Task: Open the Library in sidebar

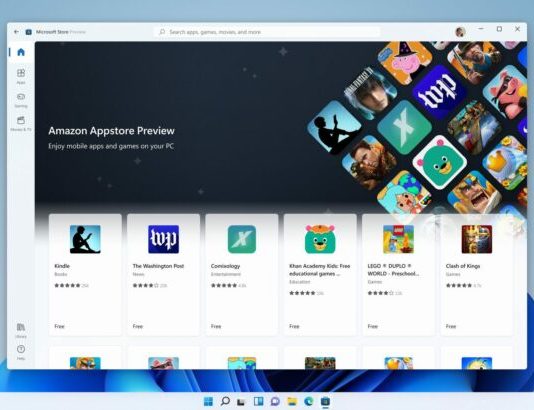Action: (x=21, y=330)
